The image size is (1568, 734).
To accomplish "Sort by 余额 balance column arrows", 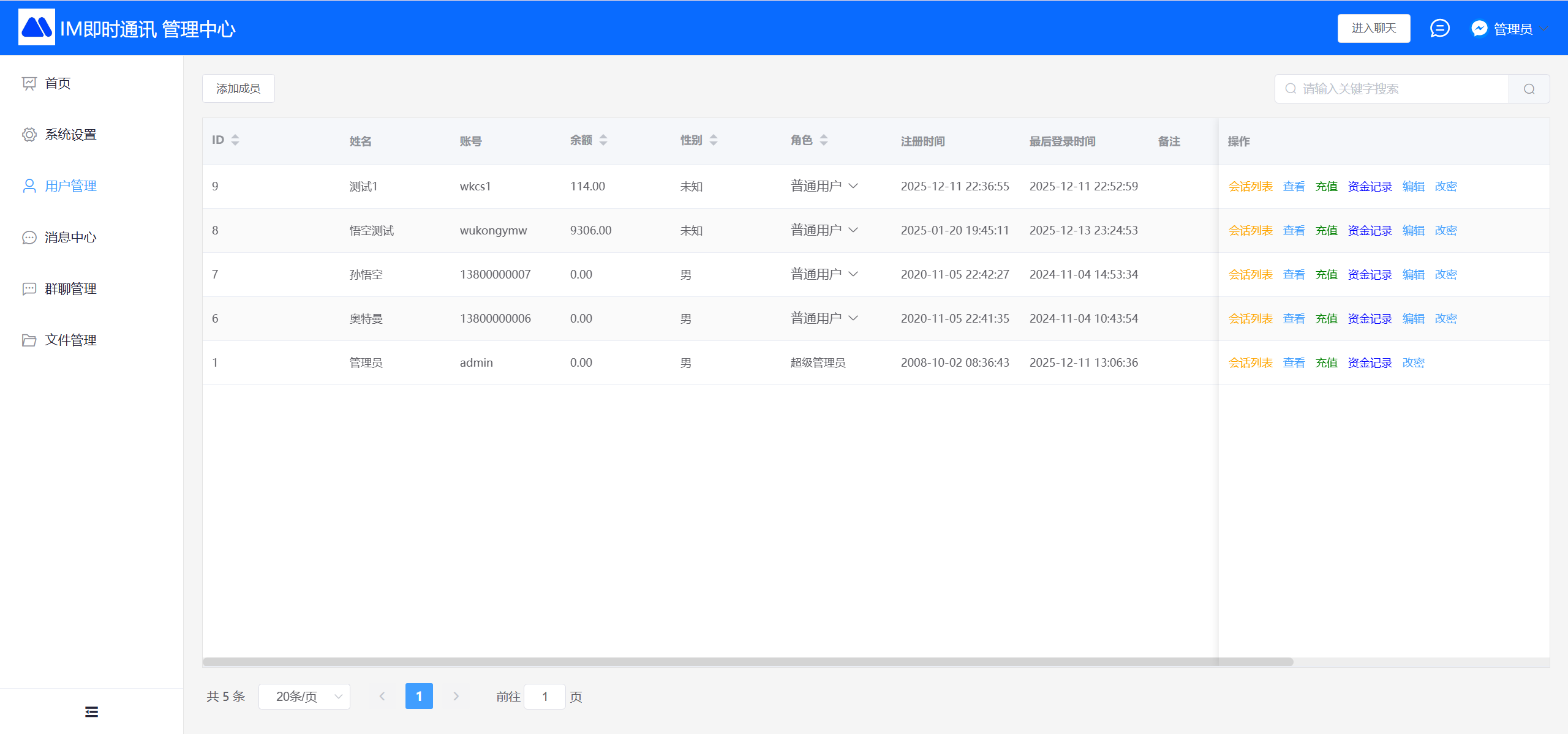I will pos(603,140).
